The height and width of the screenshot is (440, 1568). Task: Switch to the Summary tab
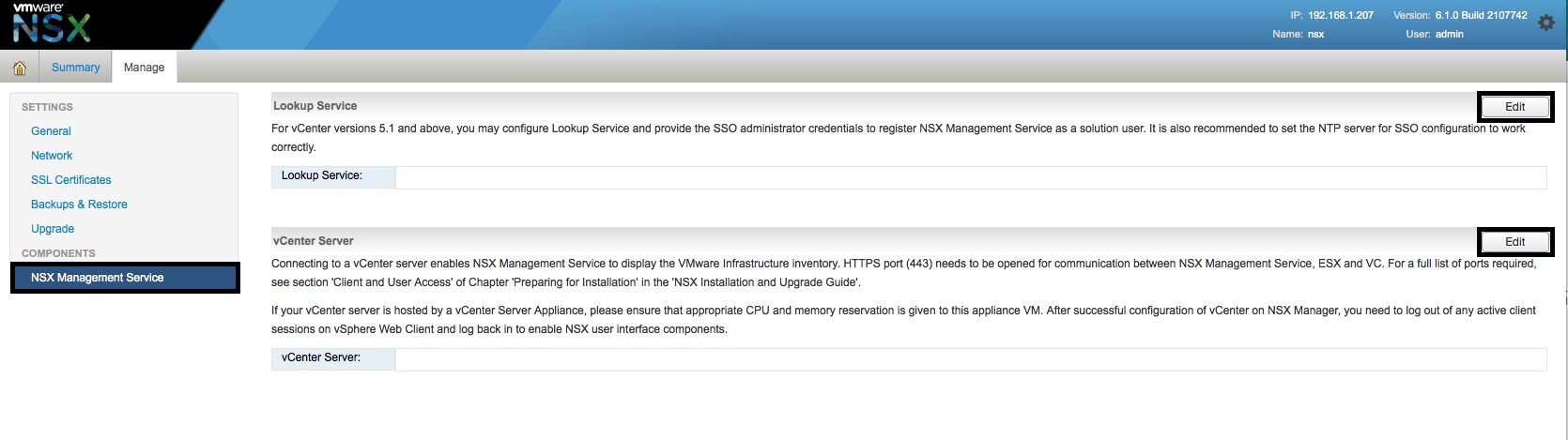click(x=75, y=68)
